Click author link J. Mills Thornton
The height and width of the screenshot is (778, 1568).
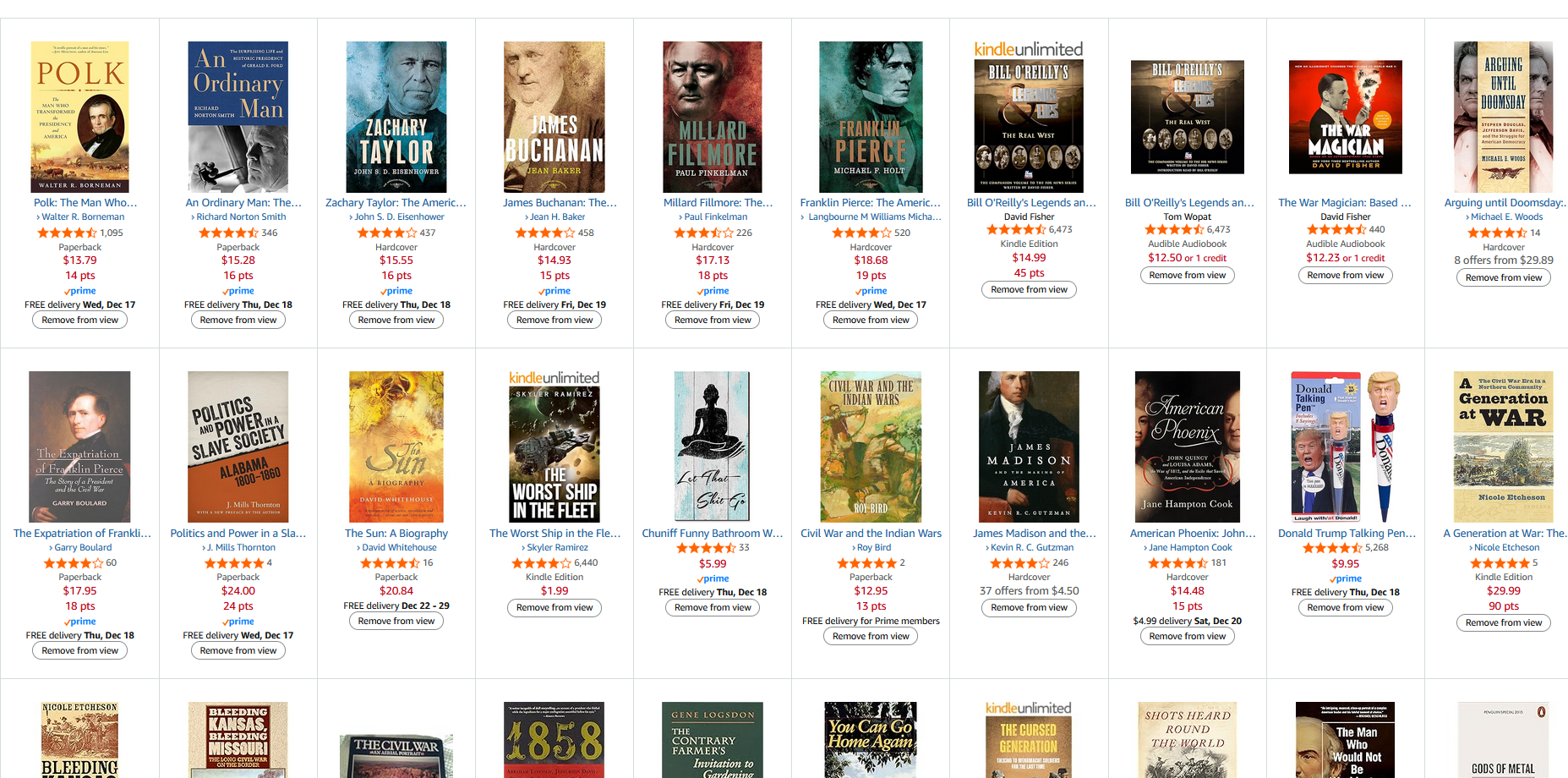coord(241,548)
